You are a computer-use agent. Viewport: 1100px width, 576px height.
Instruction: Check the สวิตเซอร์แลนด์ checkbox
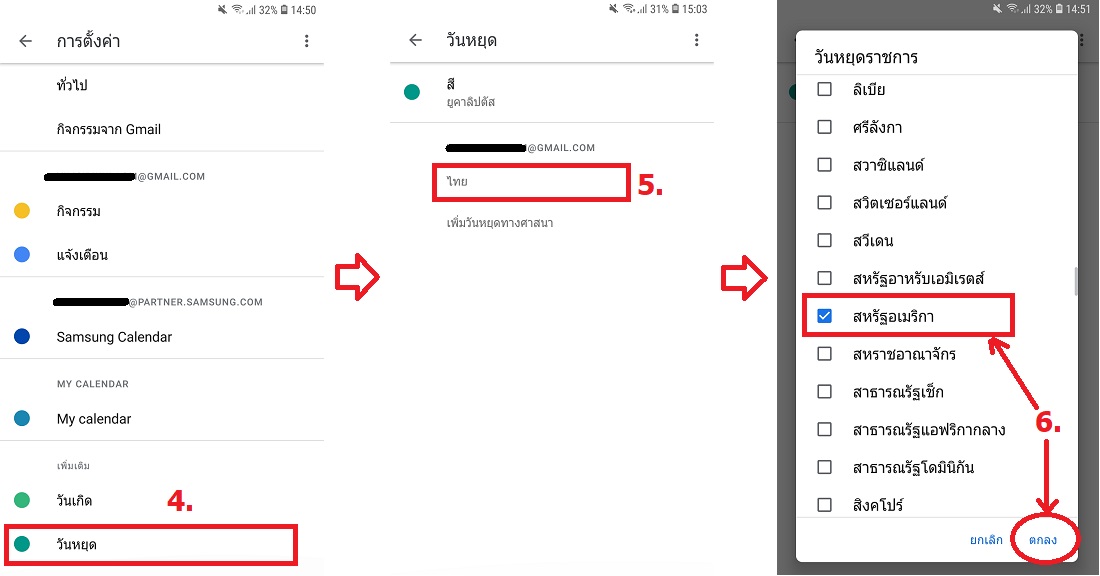(825, 203)
